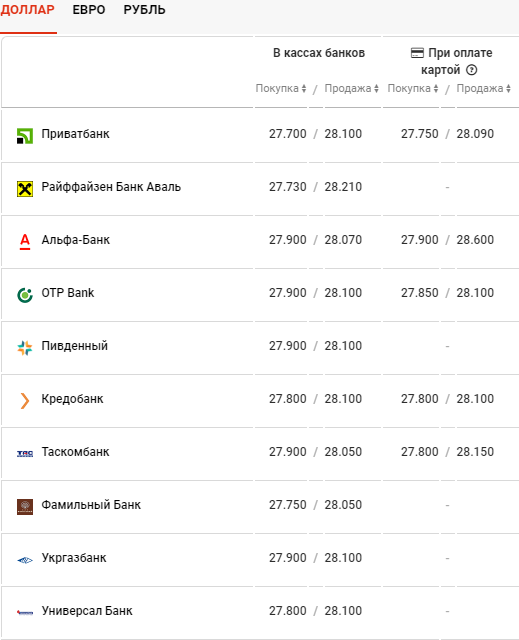Open the card payment help question-mark icon
Image resolution: width=519 pixels, height=640 pixels.
tap(471, 70)
